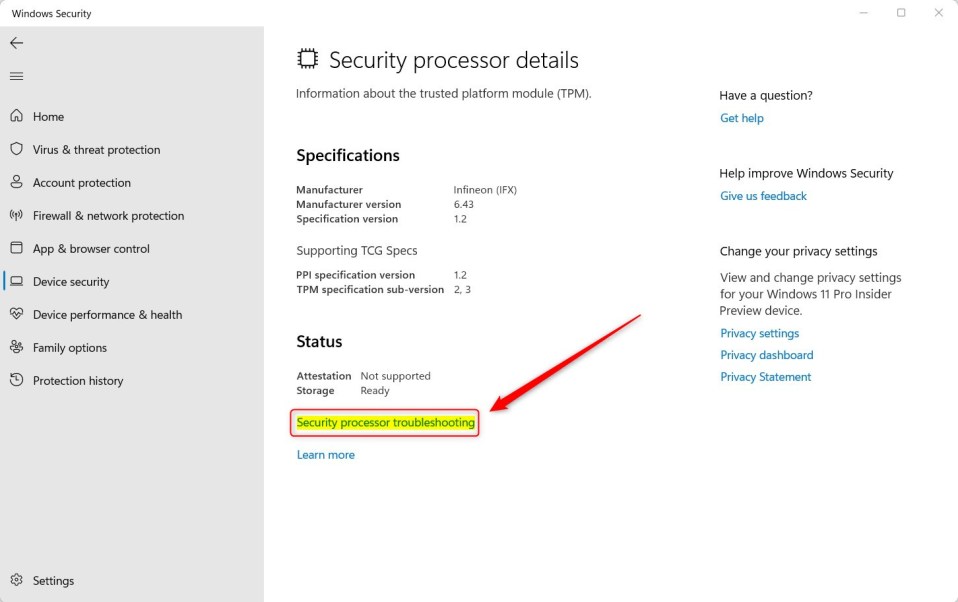Image resolution: width=958 pixels, height=602 pixels.
Task: View the Privacy dashboard
Action: [766, 354]
